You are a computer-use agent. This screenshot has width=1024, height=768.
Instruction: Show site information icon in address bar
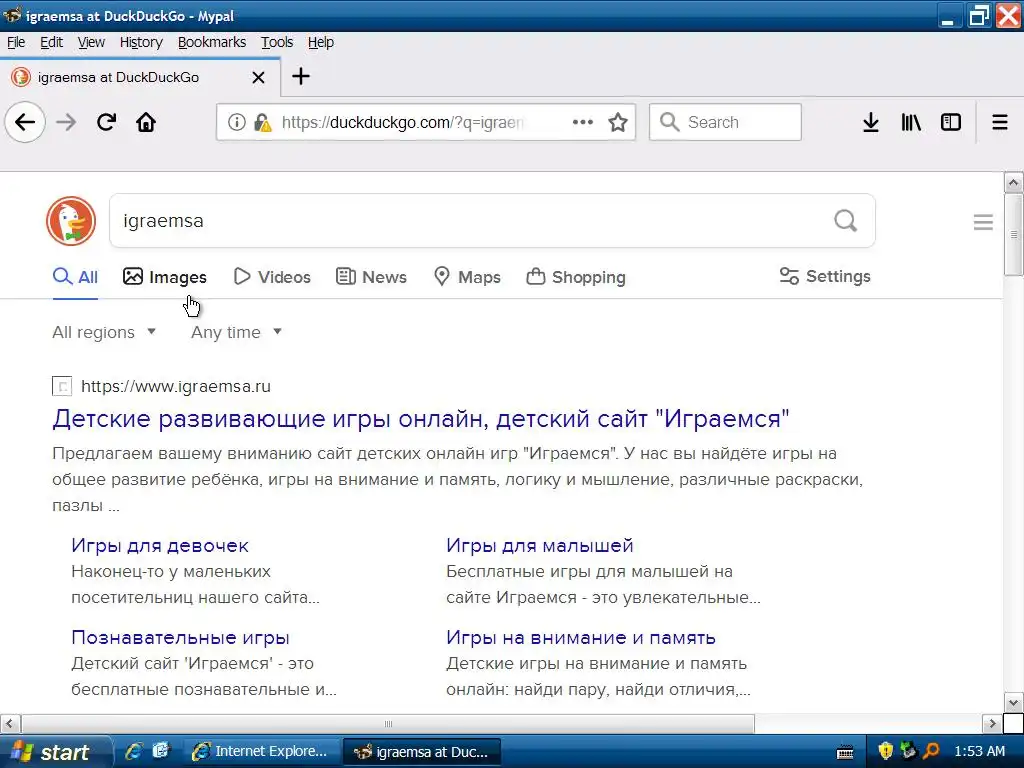(236, 122)
